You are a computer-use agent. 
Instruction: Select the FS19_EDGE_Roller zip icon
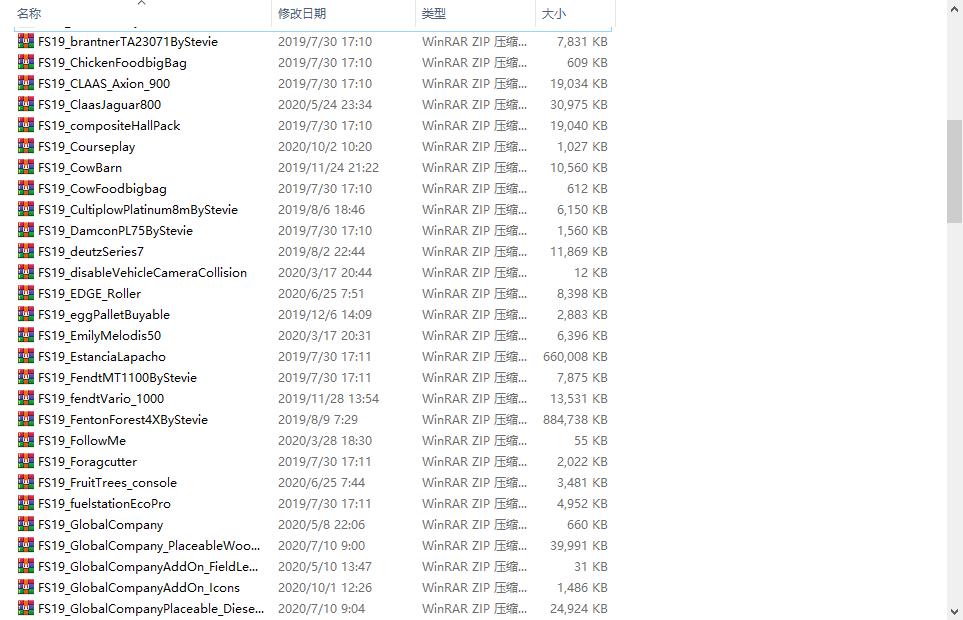[25, 294]
